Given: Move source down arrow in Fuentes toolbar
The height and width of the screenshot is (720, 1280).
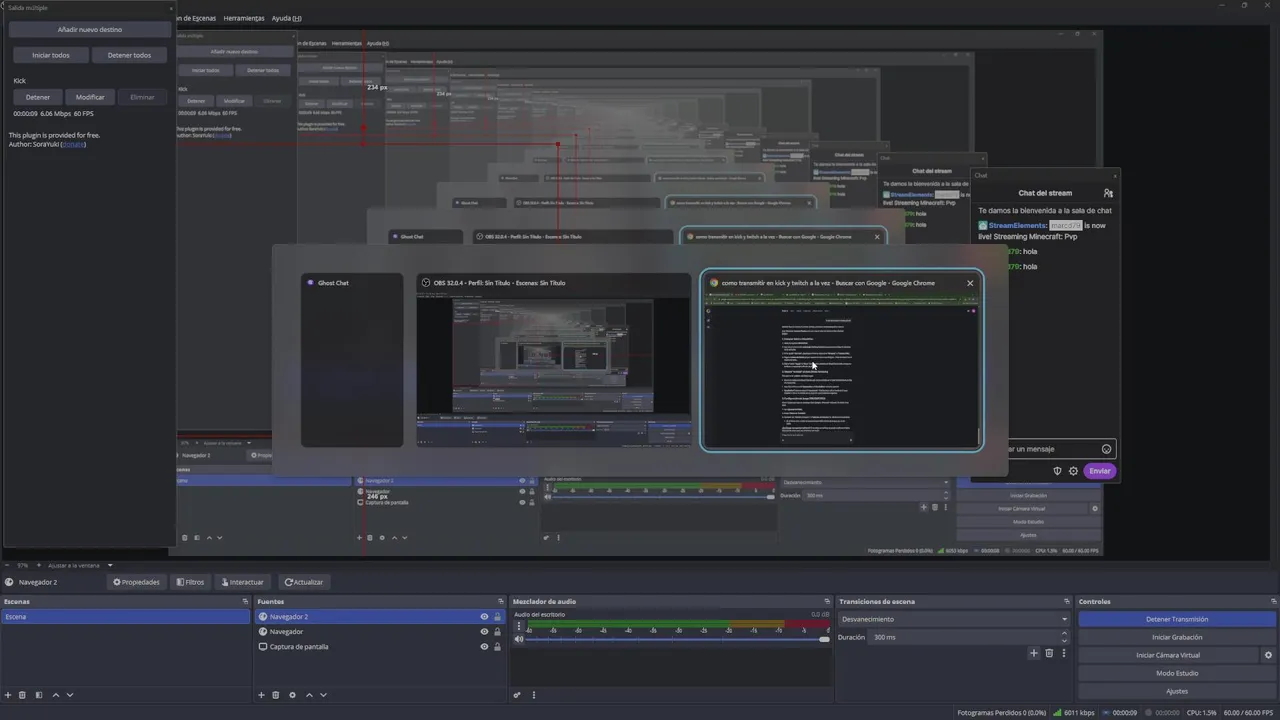Looking at the screenshot, I should coord(323,695).
